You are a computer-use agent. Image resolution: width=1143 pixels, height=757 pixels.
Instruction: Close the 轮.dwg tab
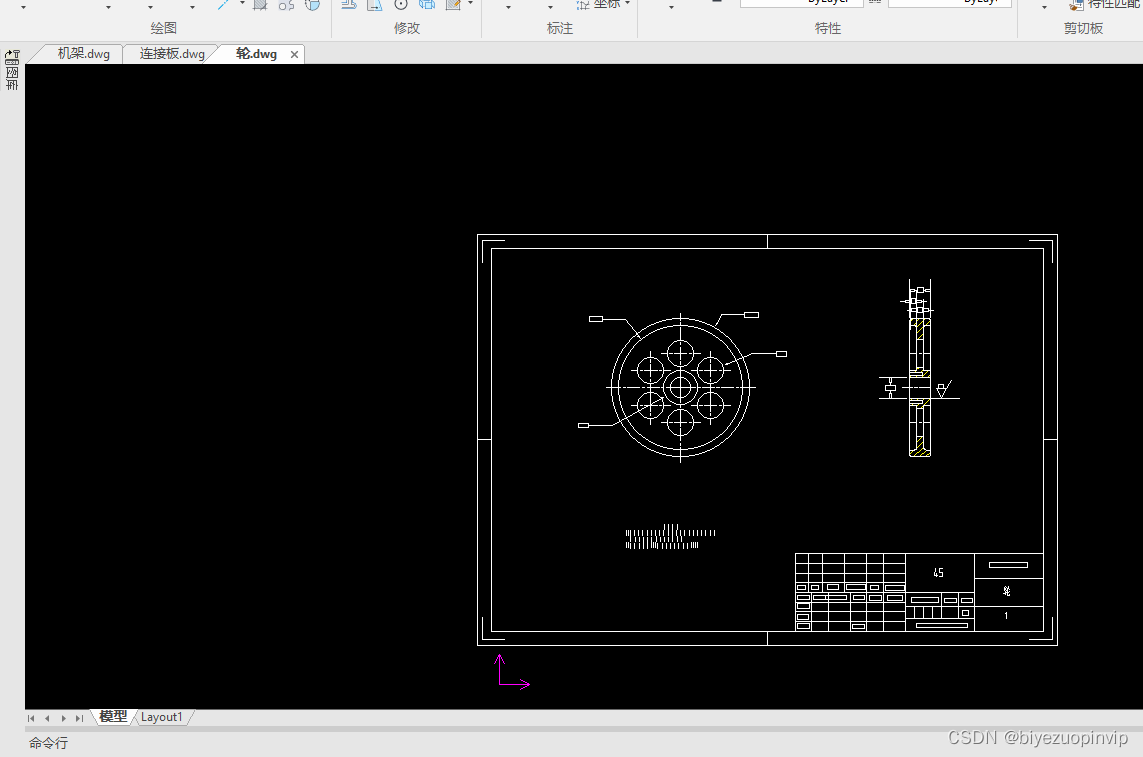tap(294, 54)
